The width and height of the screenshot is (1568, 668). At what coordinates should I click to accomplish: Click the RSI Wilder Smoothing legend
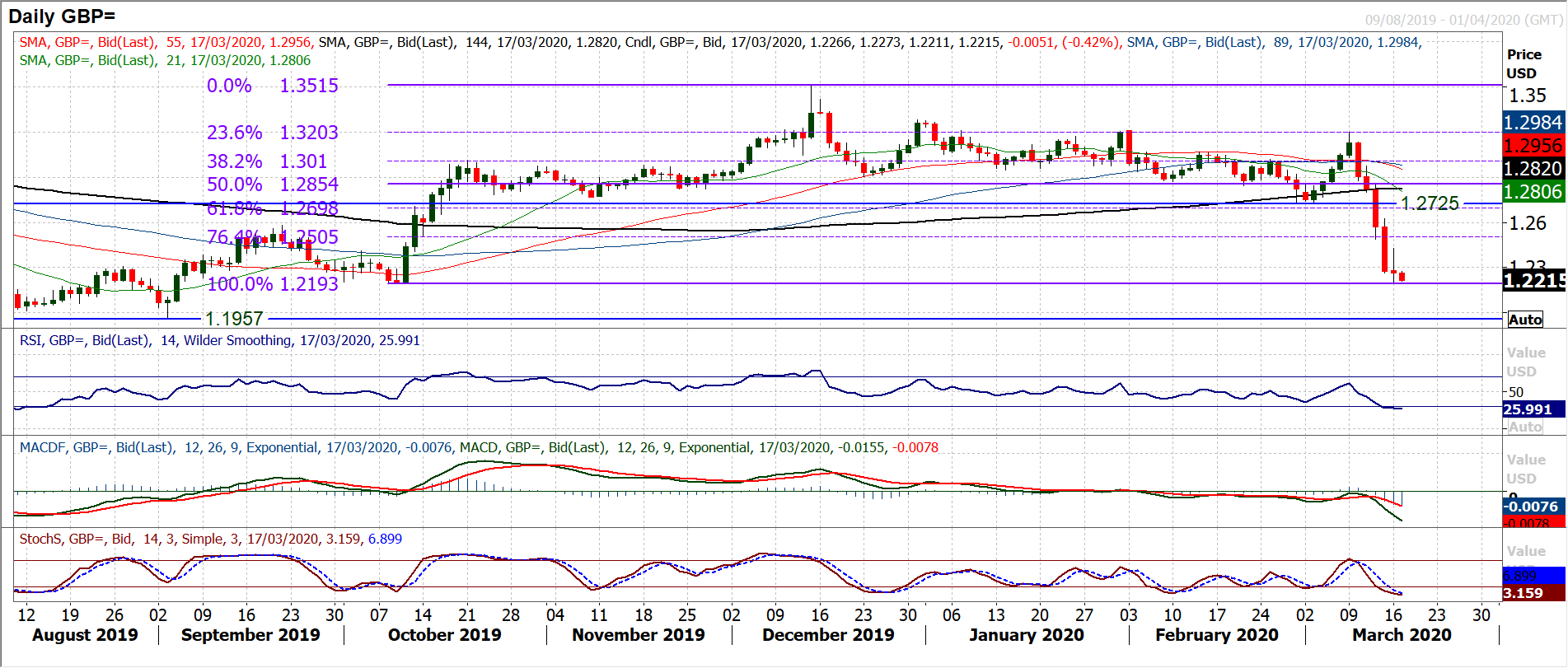tap(220, 340)
